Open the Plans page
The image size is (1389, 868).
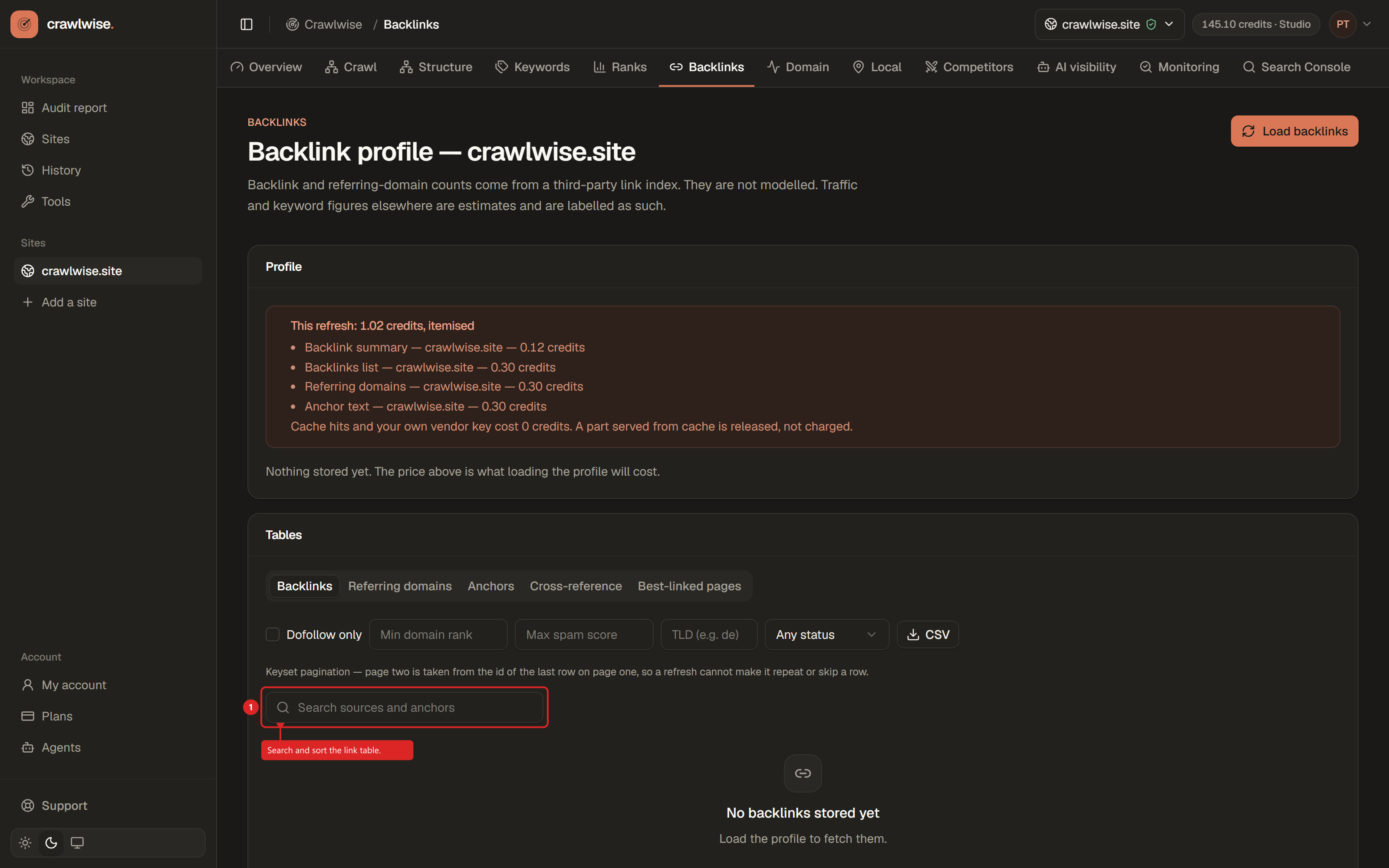coord(108,717)
